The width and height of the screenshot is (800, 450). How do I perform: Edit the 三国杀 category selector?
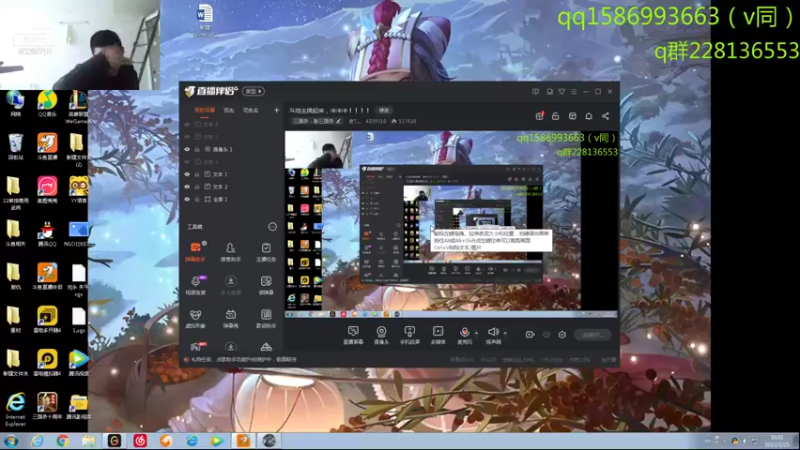(x=317, y=121)
